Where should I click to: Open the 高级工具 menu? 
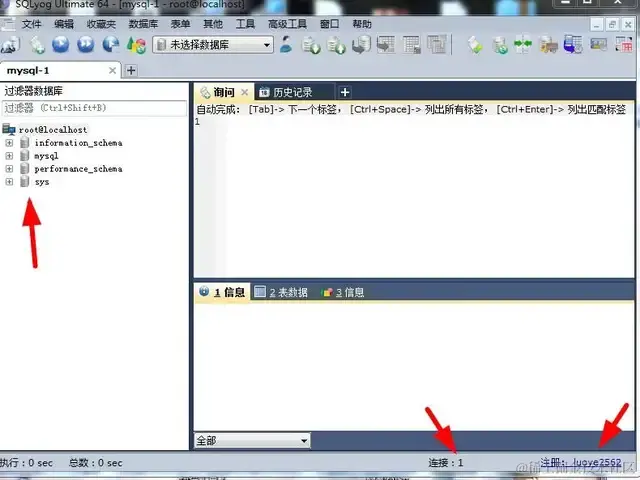pos(287,24)
